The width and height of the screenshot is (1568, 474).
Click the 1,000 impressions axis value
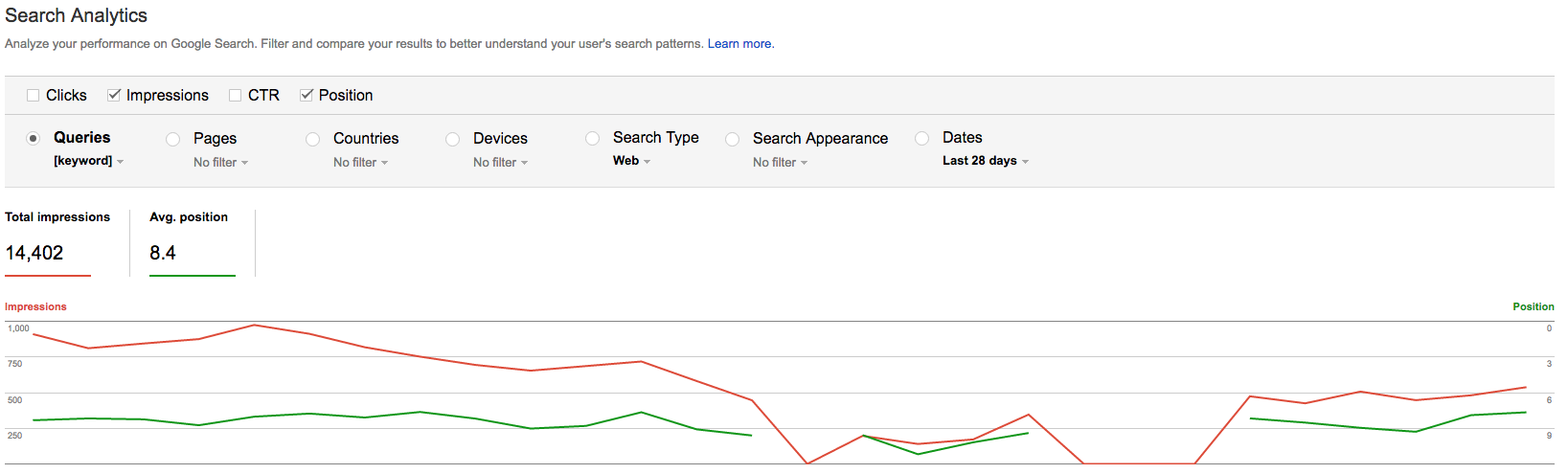19,328
